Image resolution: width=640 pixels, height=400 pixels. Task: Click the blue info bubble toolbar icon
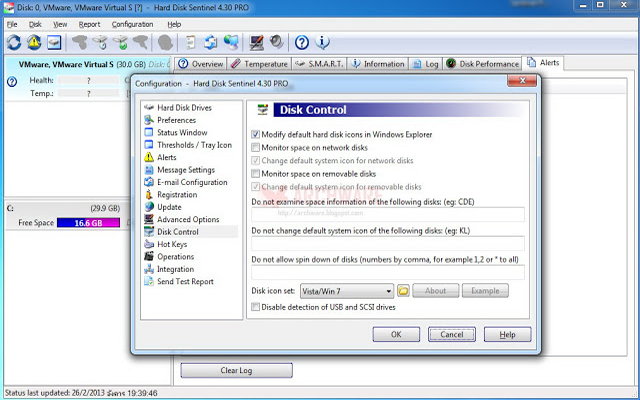click(x=322, y=42)
